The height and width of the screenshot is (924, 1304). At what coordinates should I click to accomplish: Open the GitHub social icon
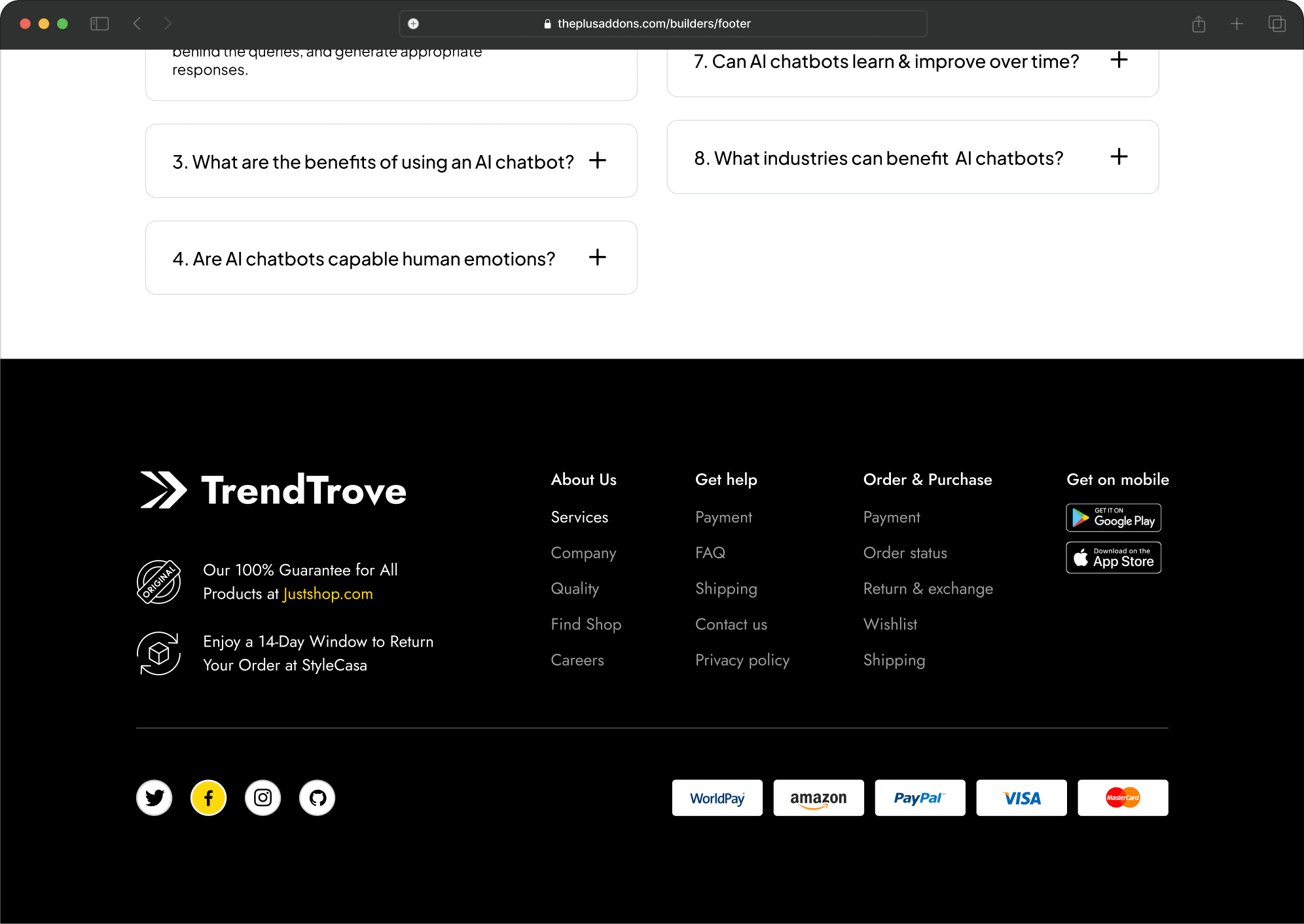(x=317, y=798)
